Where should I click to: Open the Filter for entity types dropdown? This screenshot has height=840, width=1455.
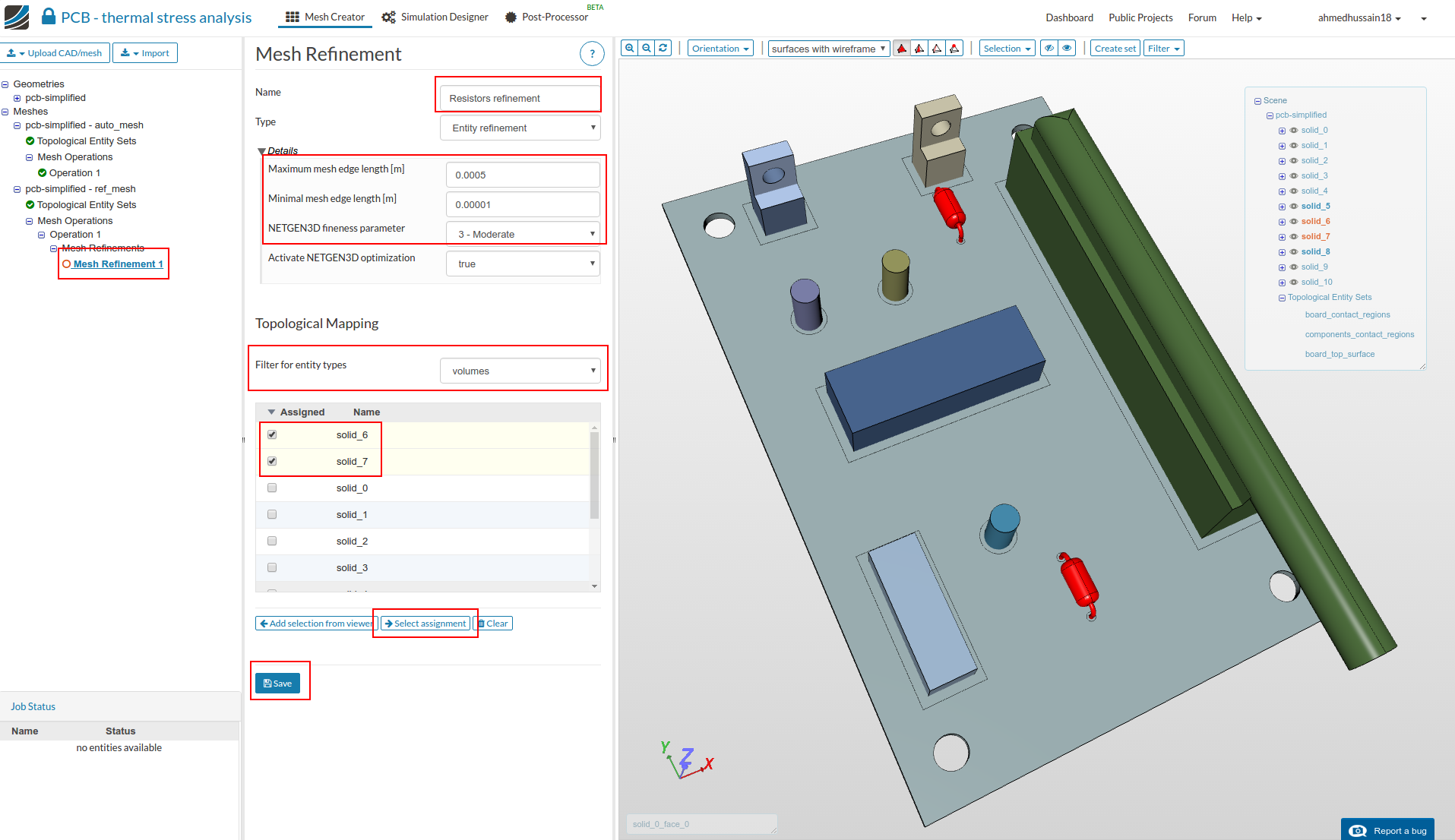[520, 371]
